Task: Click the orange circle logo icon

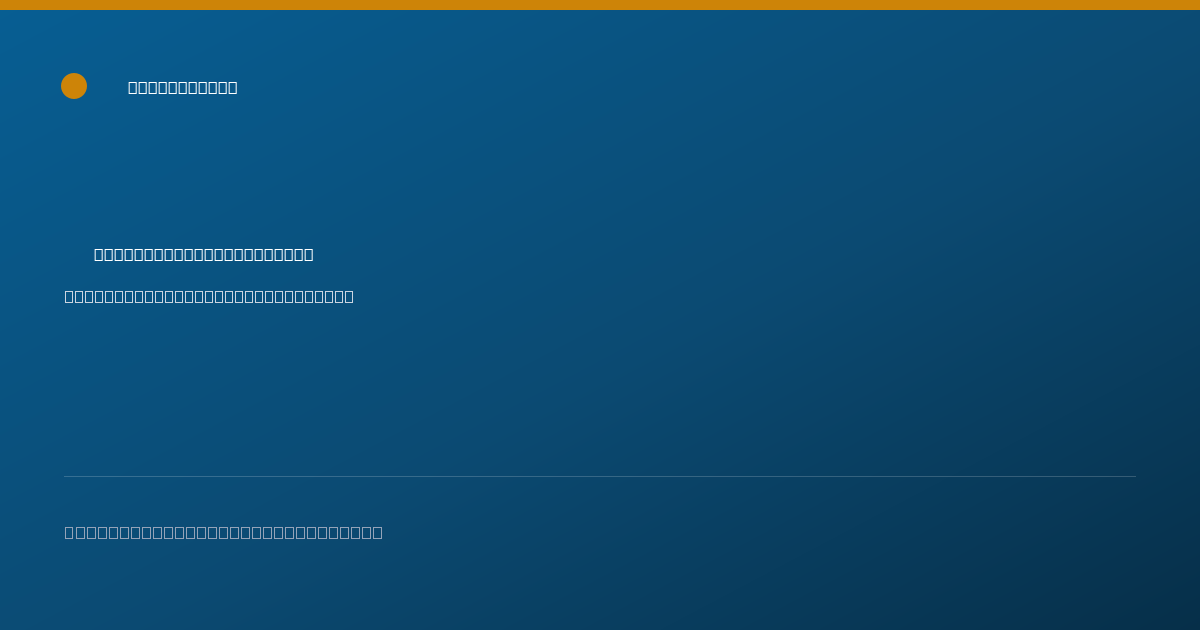Action: [74, 86]
